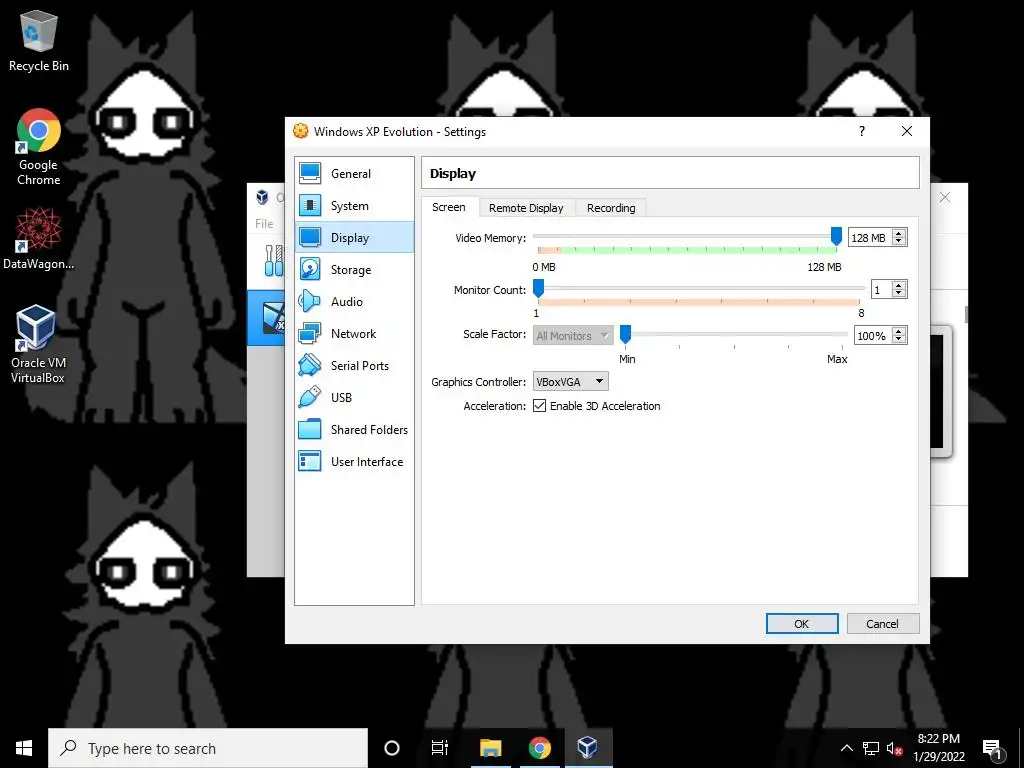
Task: Open the Windows Start menu
Action: (x=24, y=748)
